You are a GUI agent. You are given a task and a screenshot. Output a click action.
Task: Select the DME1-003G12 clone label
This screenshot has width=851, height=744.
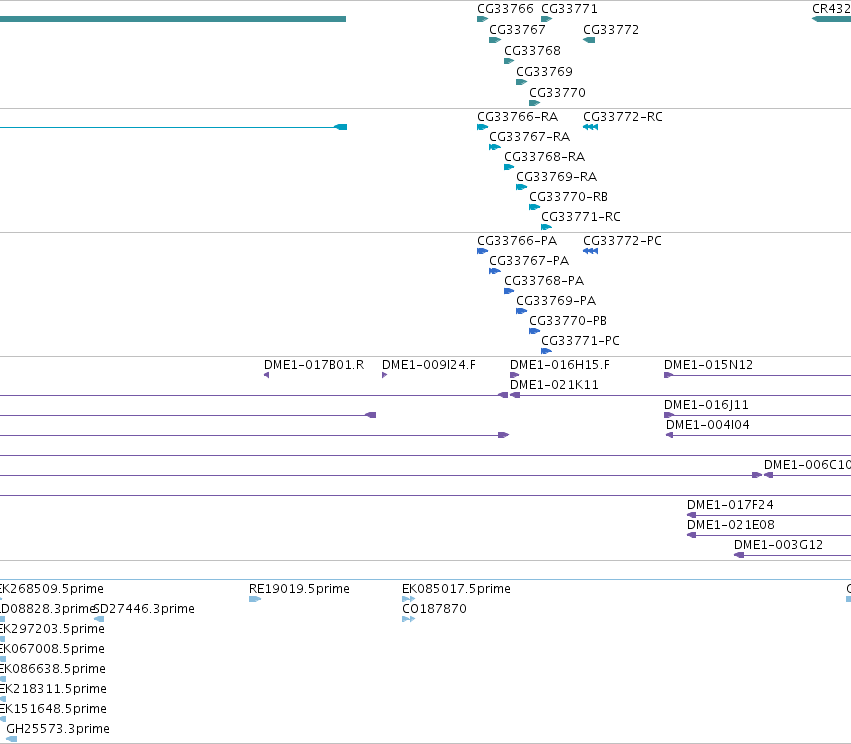pos(778,545)
